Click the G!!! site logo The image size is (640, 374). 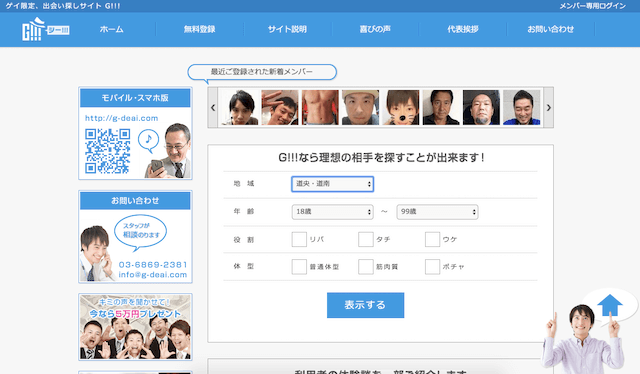pos(45,29)
